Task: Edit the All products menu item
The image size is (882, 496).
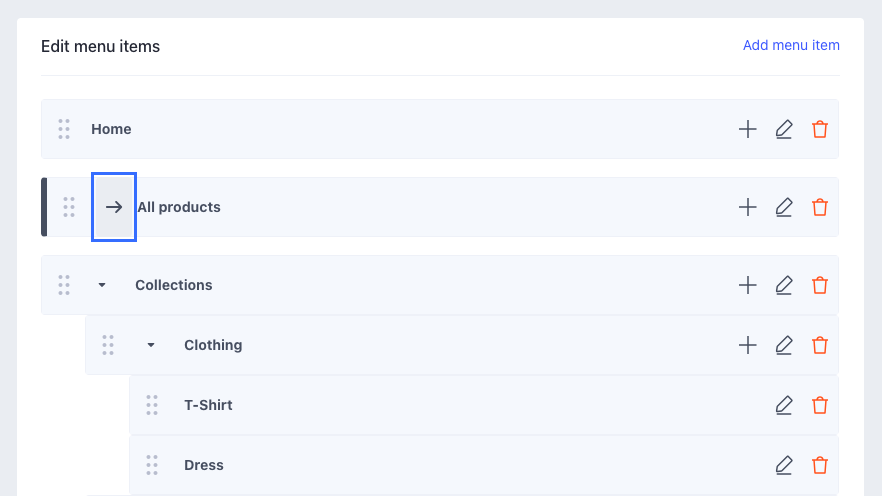Action: 784,207
